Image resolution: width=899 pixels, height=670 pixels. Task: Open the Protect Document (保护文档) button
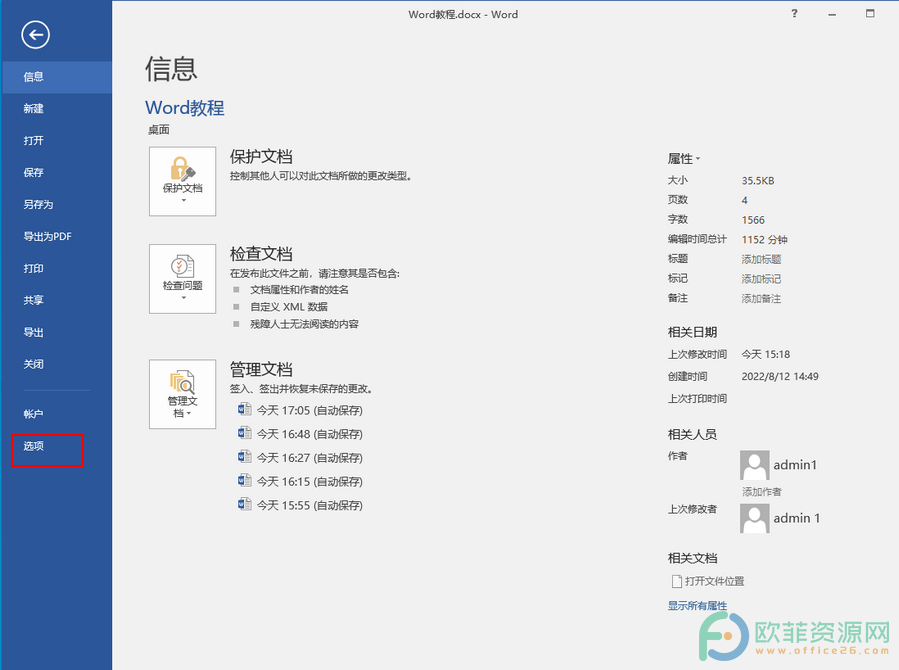(x=182, y=181)
